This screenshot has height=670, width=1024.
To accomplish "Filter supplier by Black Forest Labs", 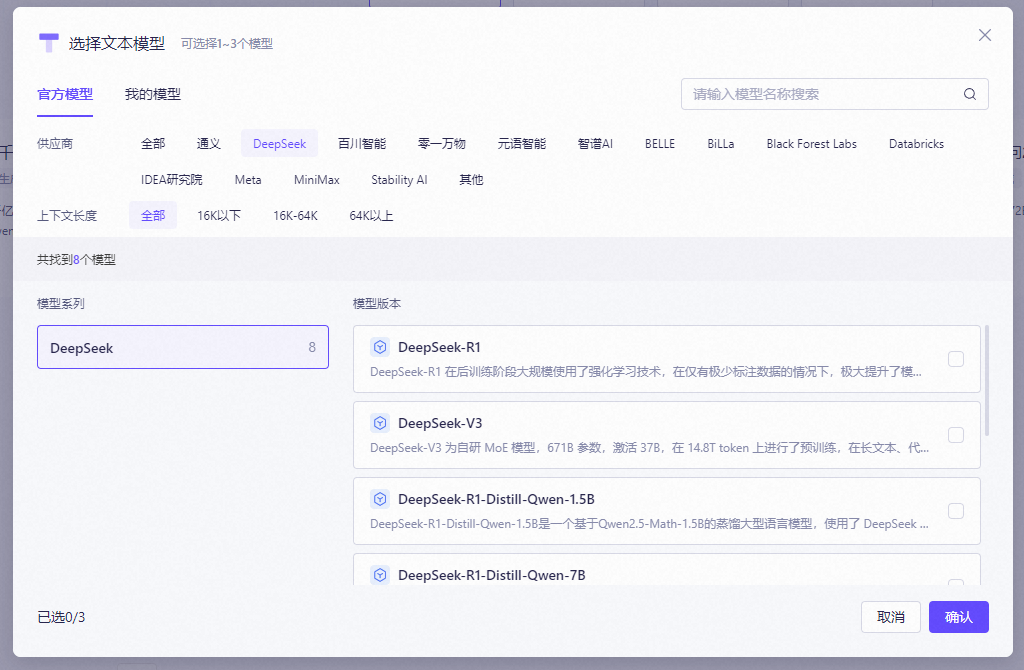I will click(811, 144).
